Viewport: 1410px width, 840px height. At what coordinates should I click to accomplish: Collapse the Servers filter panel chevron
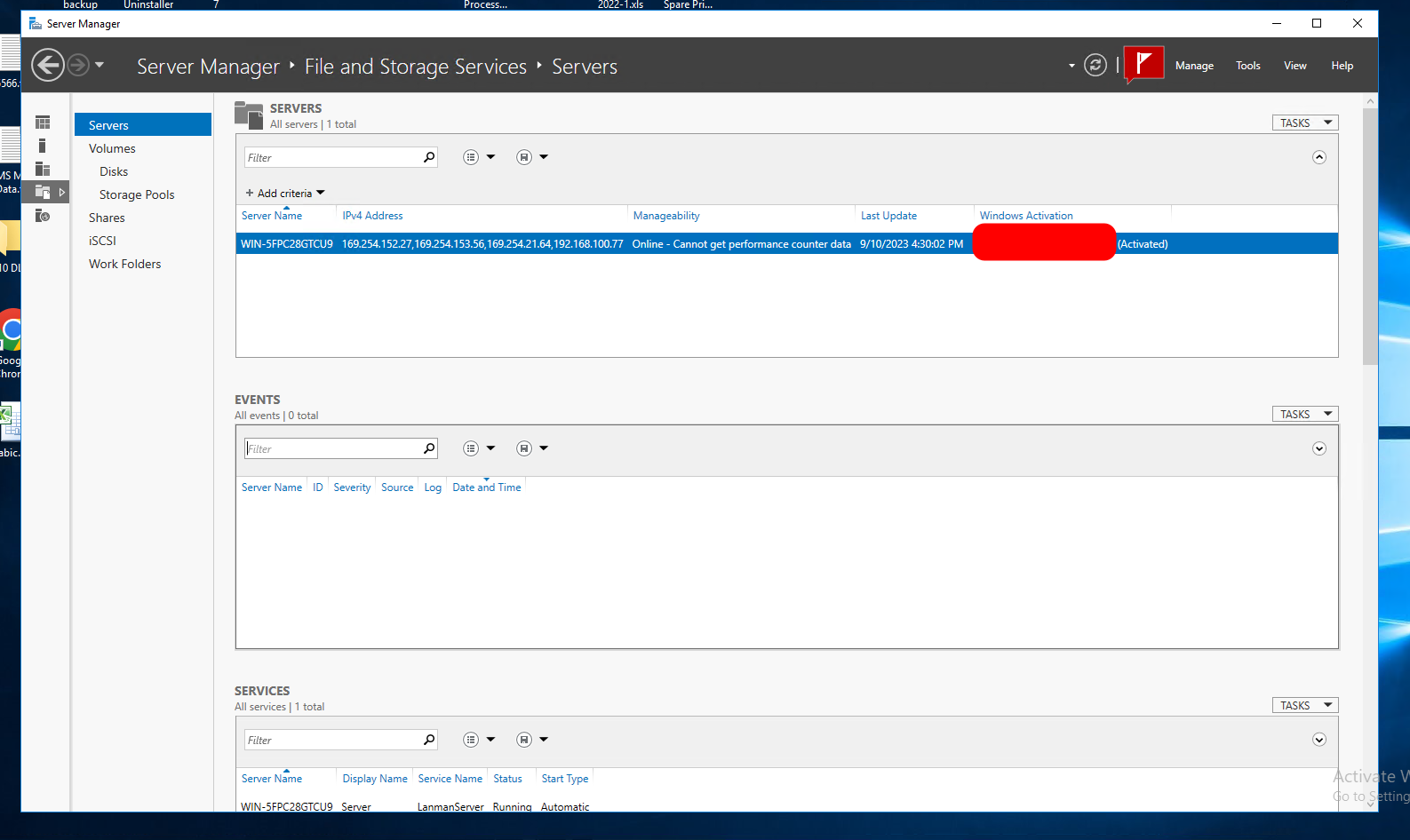(1319, 157)
